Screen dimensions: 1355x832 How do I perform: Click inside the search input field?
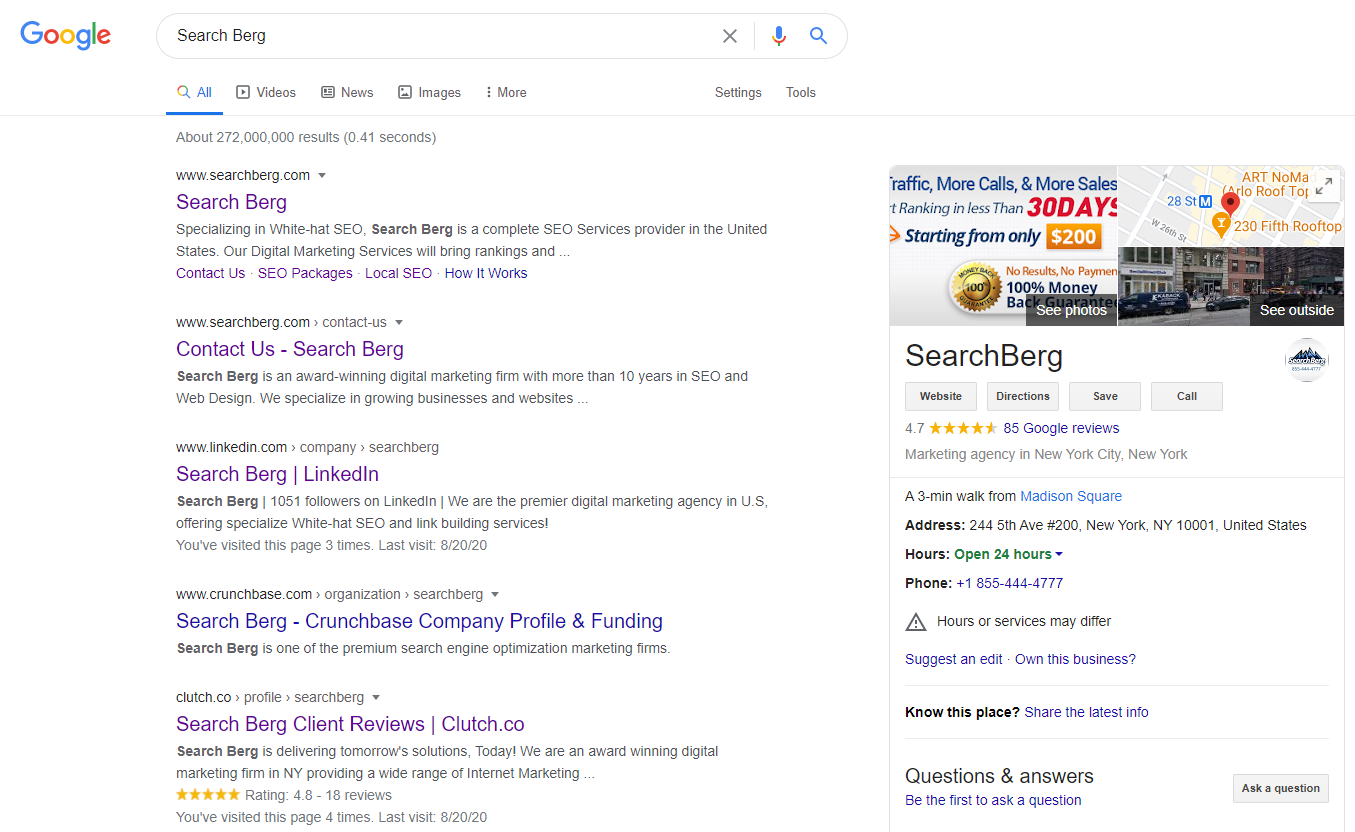coord(440,36)
